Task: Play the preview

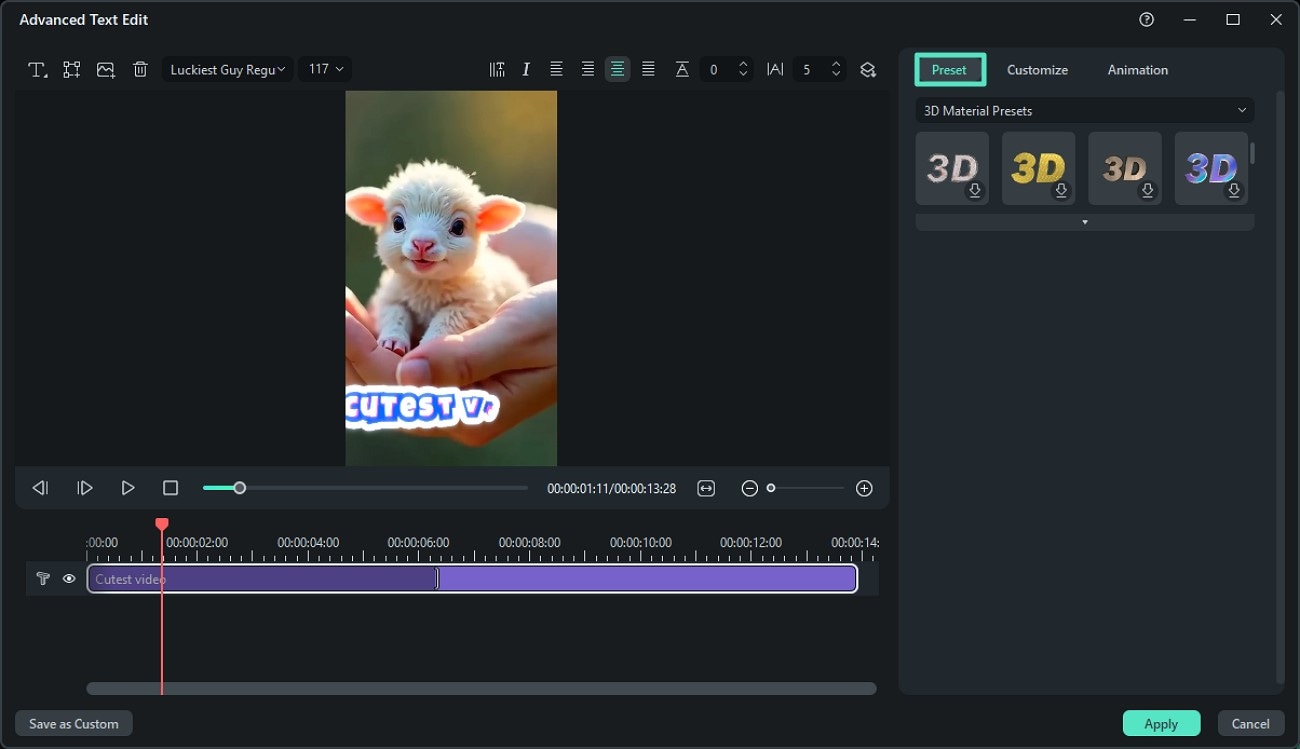Action: (x=128, y=488)
